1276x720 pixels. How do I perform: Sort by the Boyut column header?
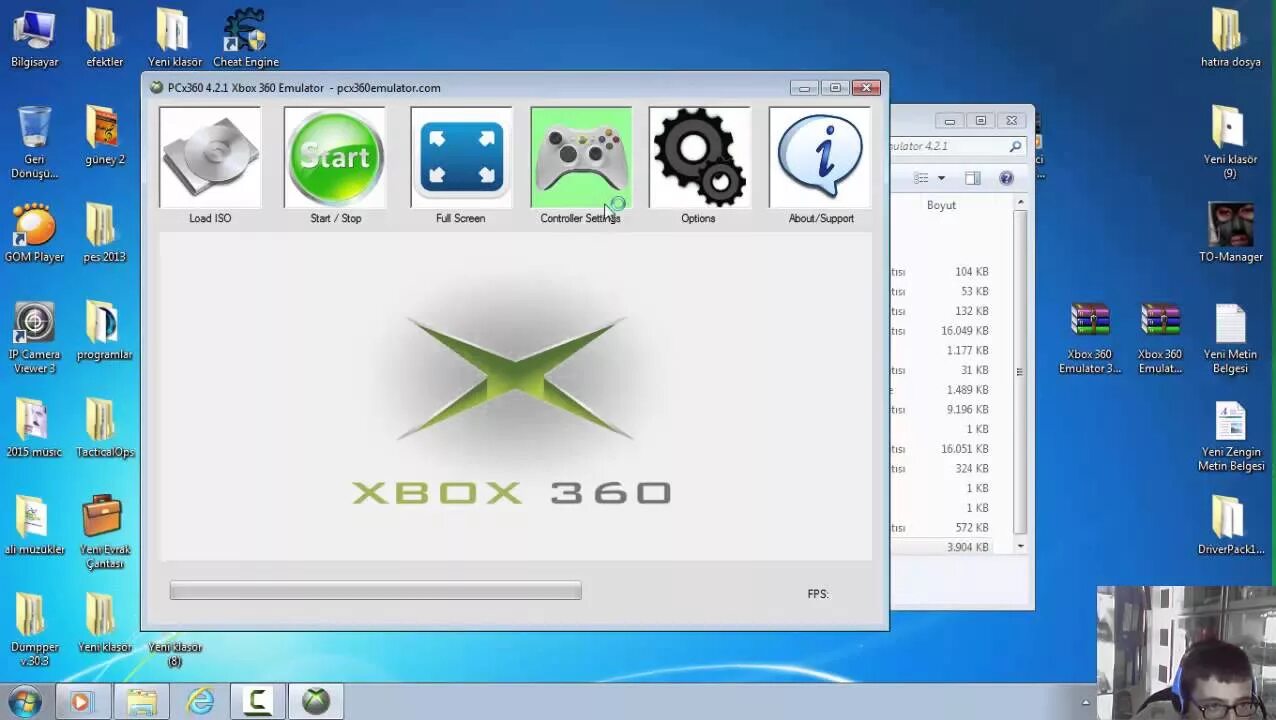941,205
